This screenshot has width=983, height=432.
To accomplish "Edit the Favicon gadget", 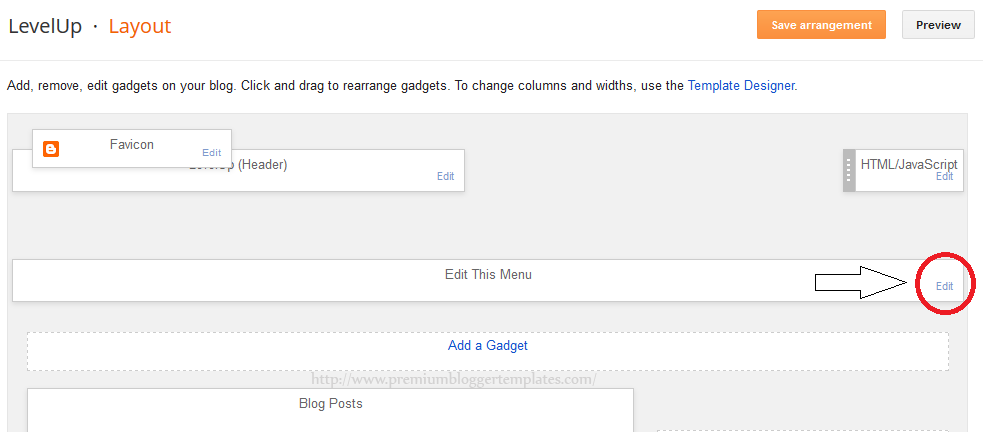I will coord(211,152).
